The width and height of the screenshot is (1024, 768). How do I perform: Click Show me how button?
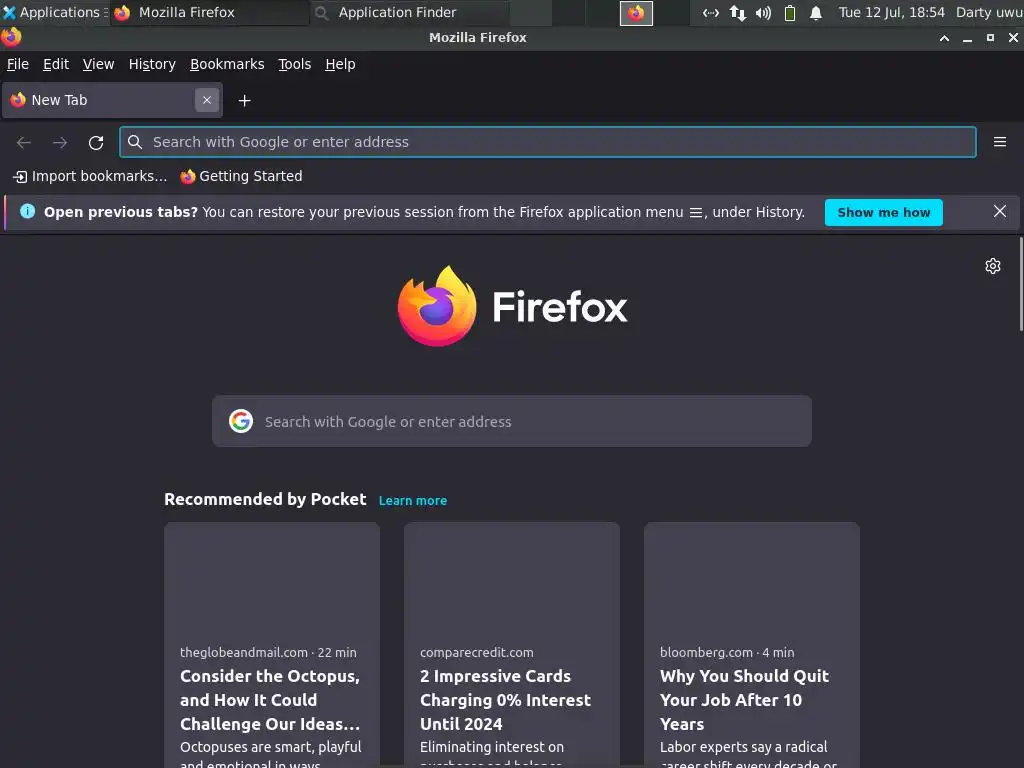click(884, 212)
